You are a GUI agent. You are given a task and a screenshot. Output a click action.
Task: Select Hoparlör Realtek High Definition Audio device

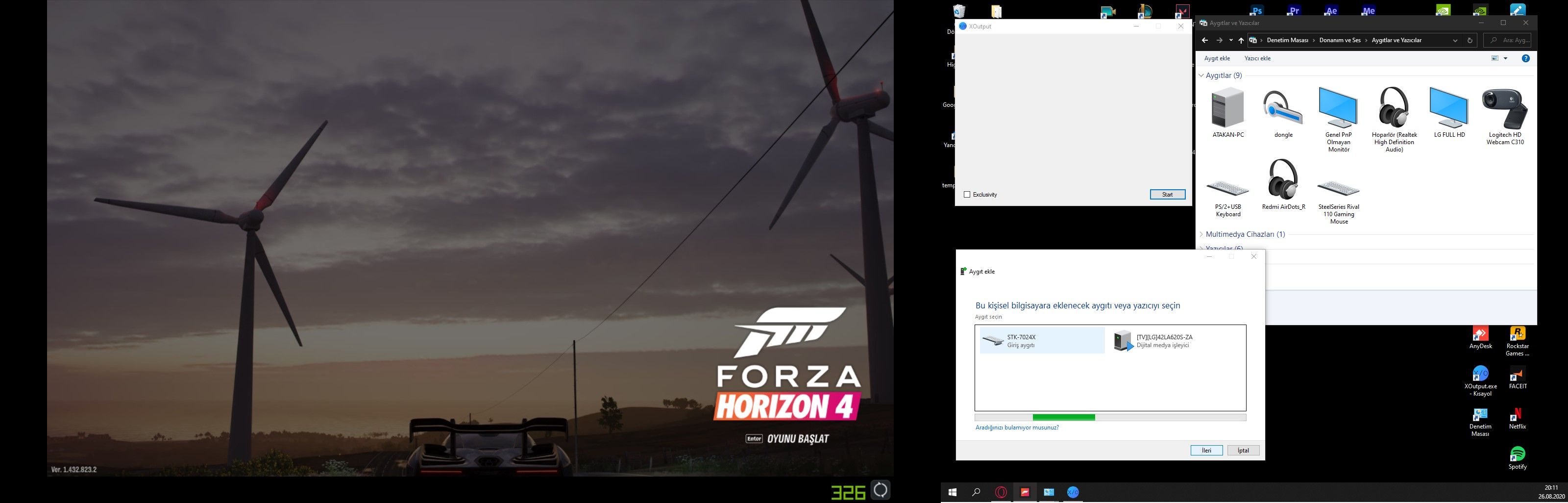pos(1394,120)
